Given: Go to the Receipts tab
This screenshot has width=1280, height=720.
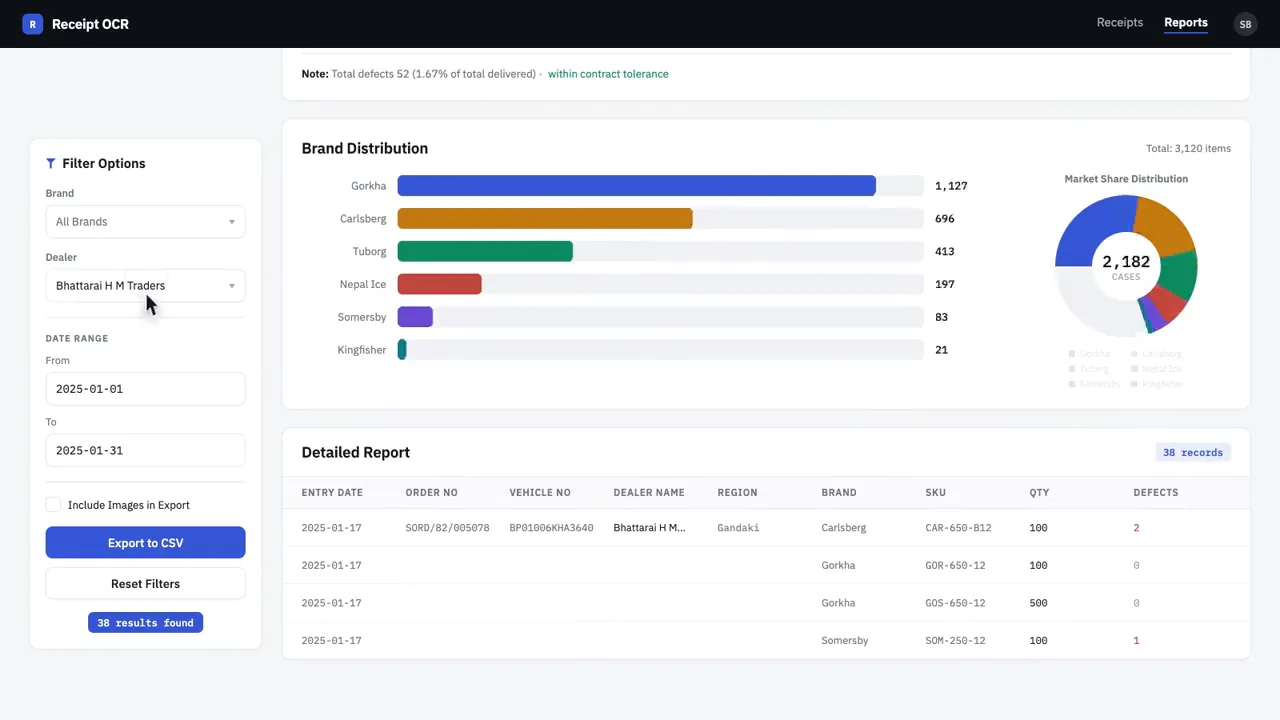Looking at the screenshot, I should pos(1119,22).
